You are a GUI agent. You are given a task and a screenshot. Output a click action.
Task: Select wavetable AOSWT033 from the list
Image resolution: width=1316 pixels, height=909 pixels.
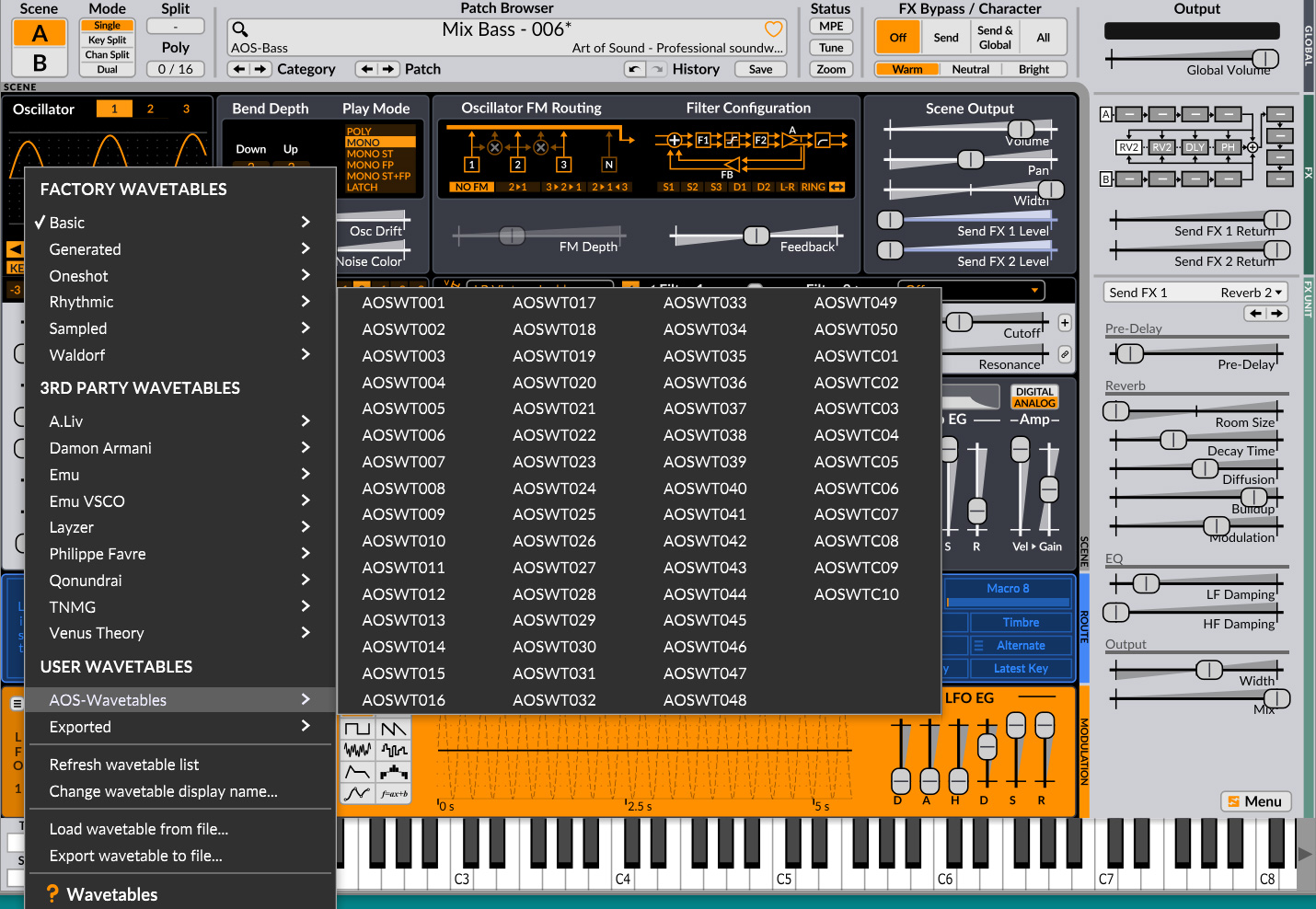pos(705,302)
